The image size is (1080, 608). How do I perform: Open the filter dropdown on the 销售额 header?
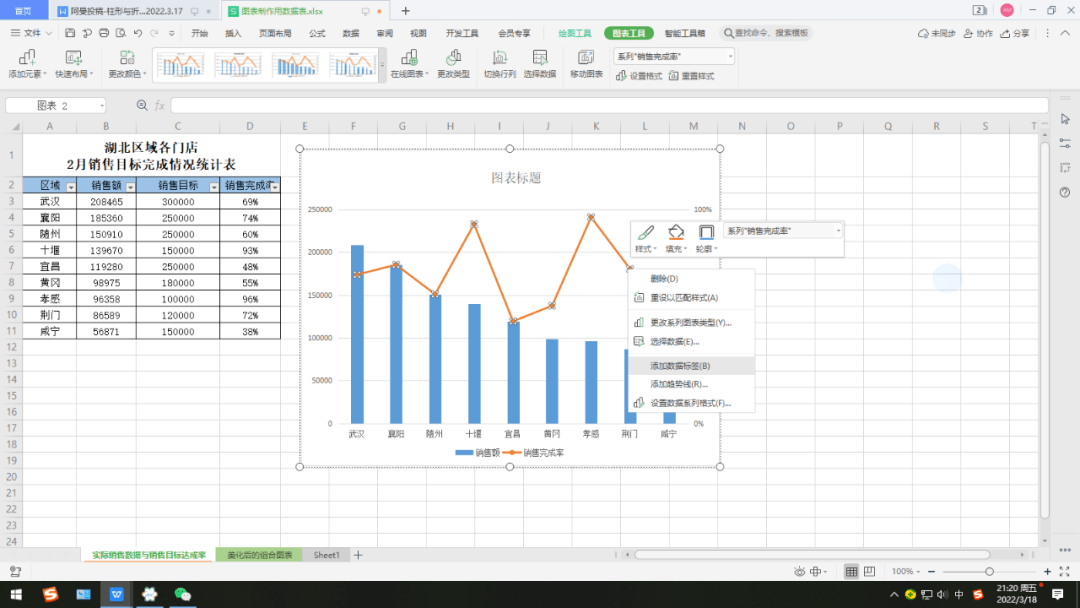(130, 187)
